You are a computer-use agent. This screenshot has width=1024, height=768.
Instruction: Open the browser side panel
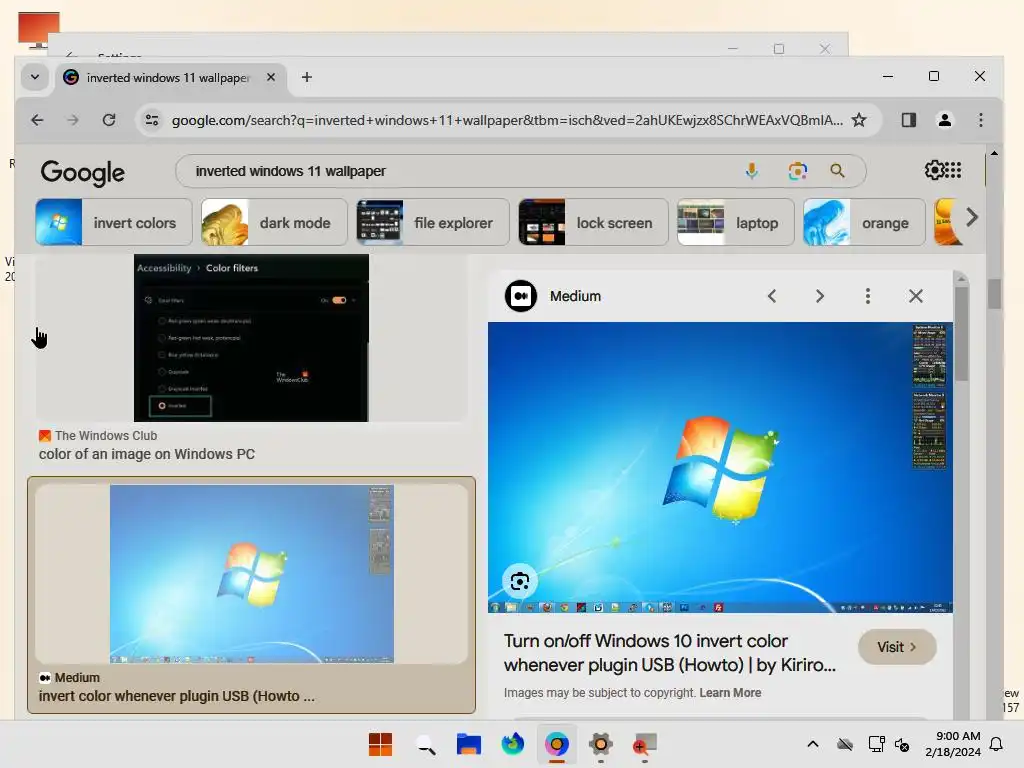(908, 120)
